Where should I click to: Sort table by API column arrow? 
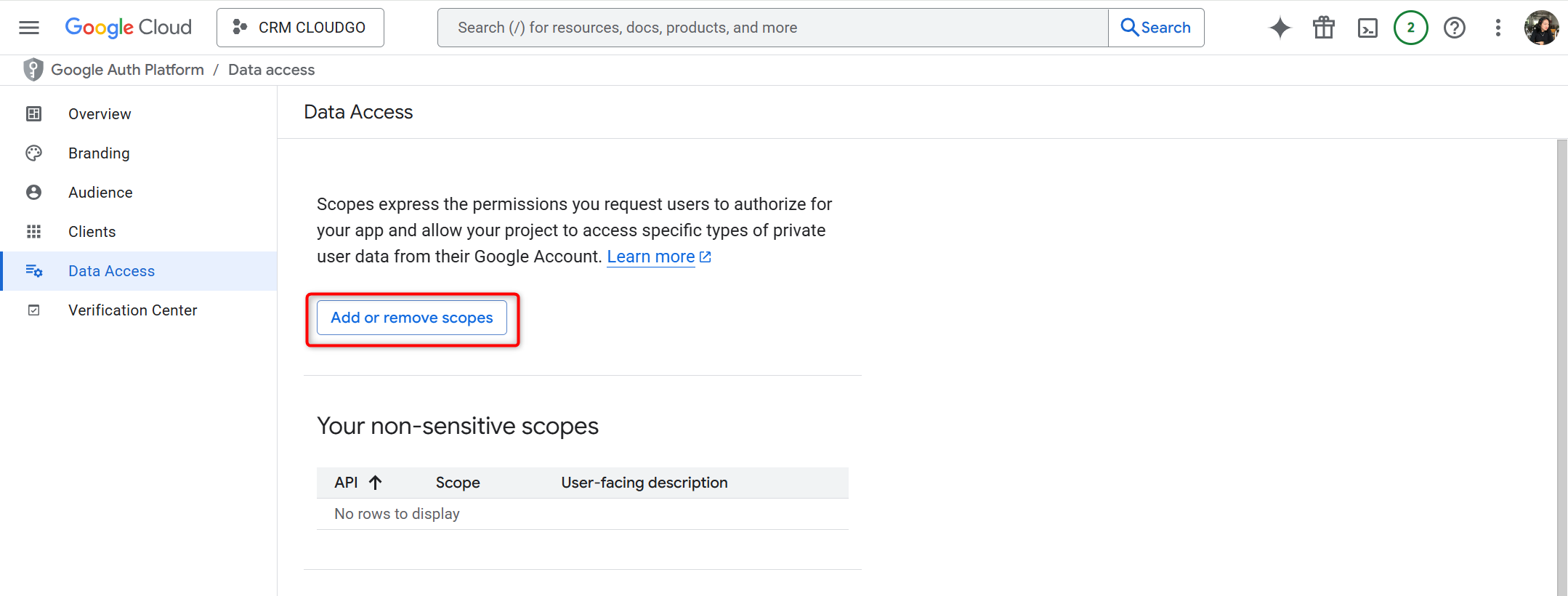(375, 483)
